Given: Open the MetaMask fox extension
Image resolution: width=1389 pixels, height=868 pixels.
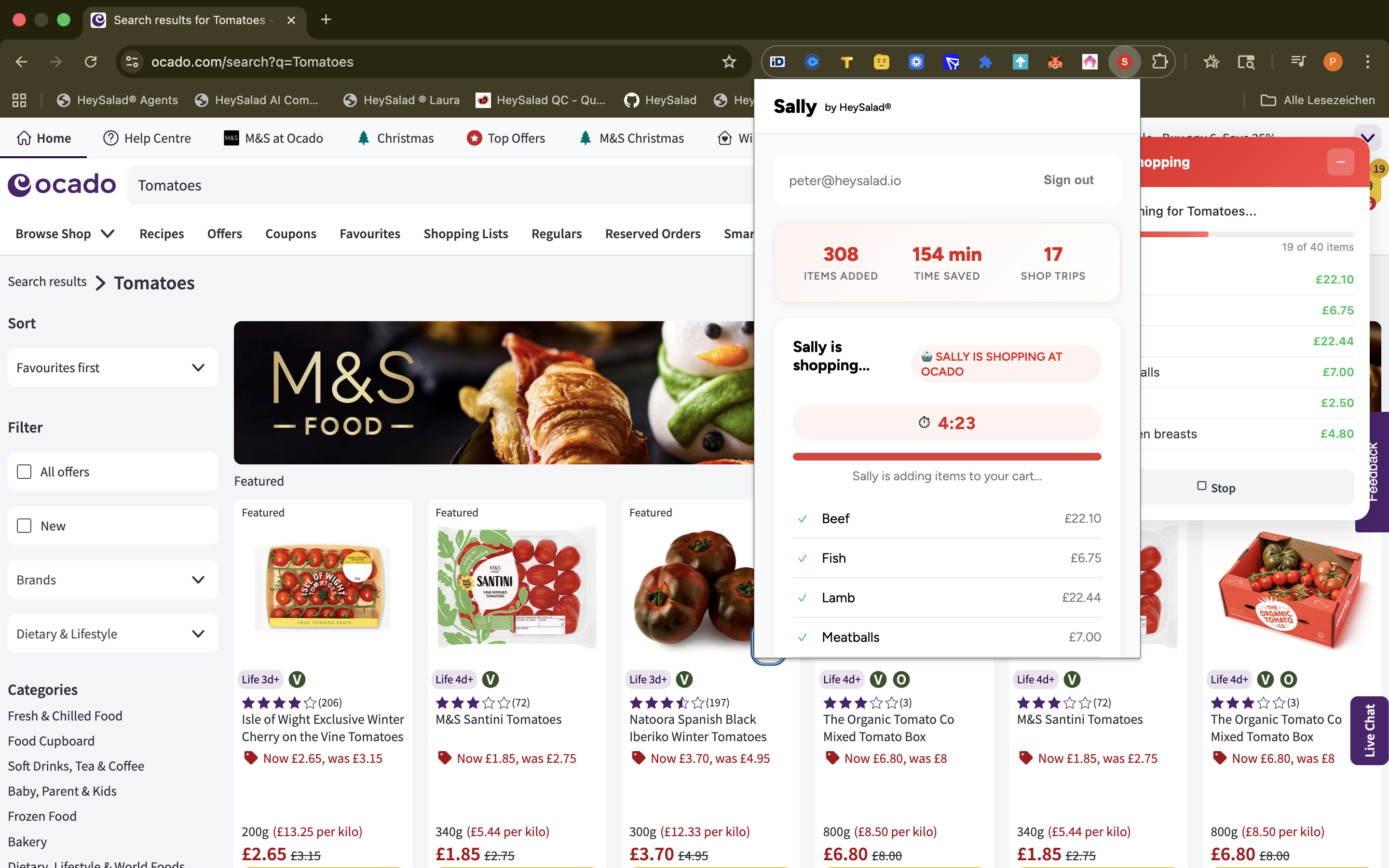Looking at the screenshot, I should [1055, 61].
